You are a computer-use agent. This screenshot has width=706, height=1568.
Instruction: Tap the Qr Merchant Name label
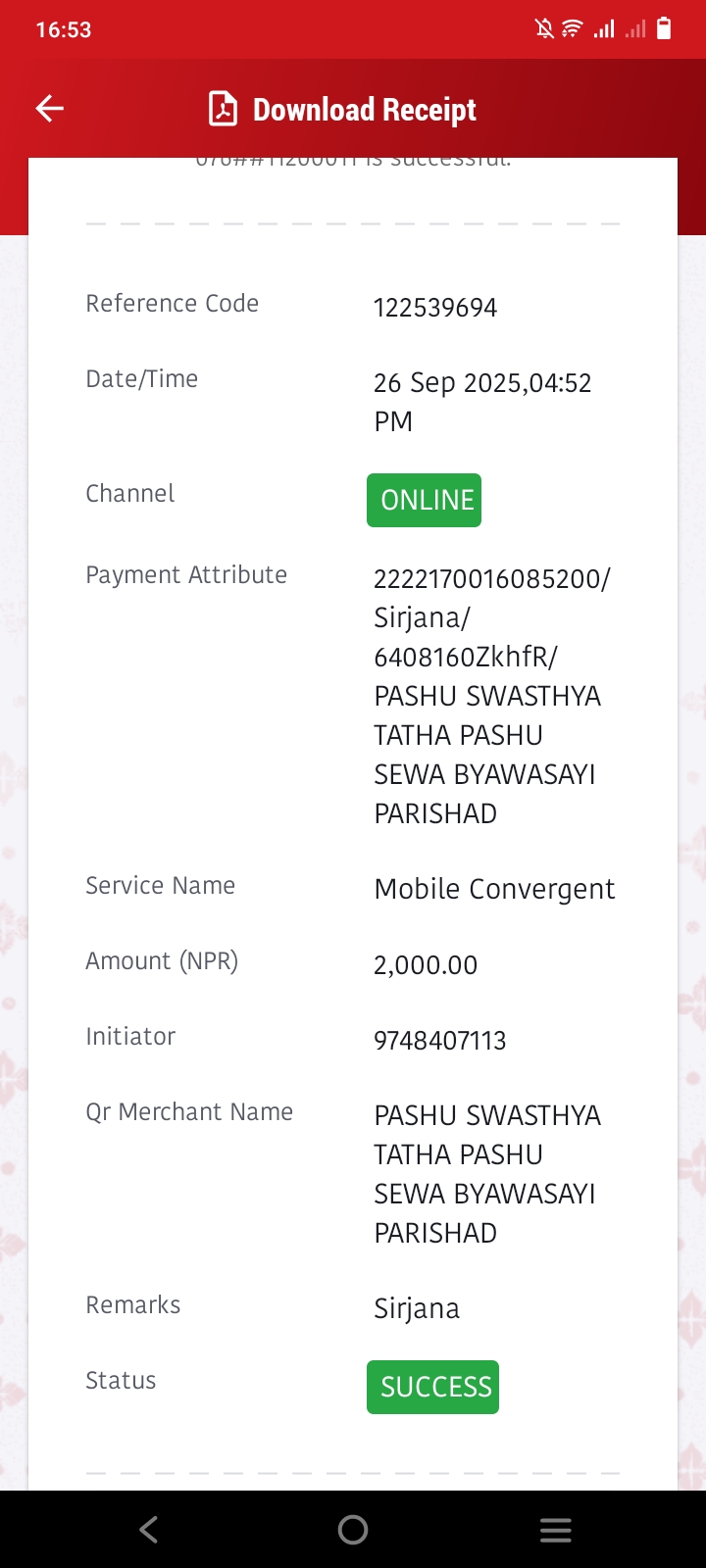189,1112
